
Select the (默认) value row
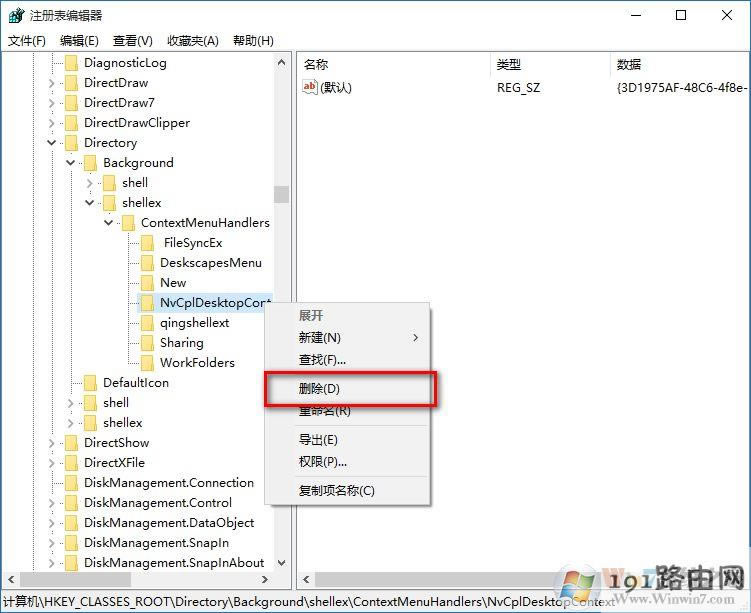(523, 88)
